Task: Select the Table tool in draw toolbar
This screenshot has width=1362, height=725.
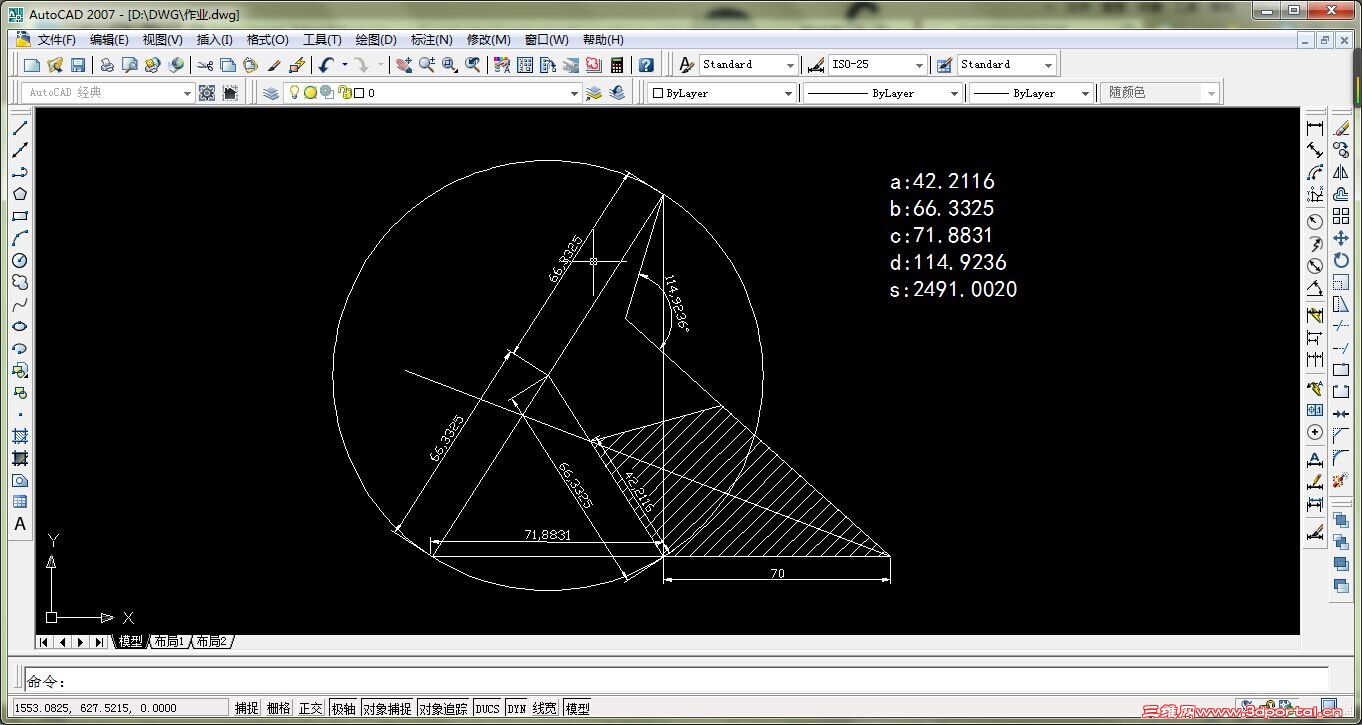Action: click(20, 502)
